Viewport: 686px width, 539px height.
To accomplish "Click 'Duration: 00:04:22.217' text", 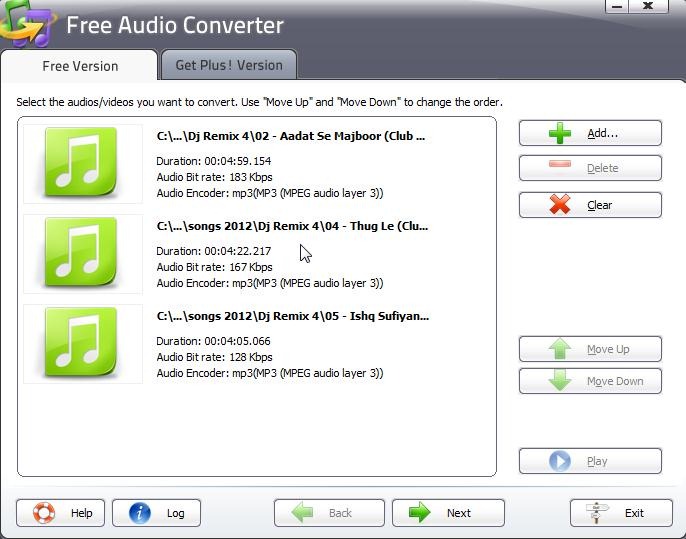I will [x=214, y=251].
